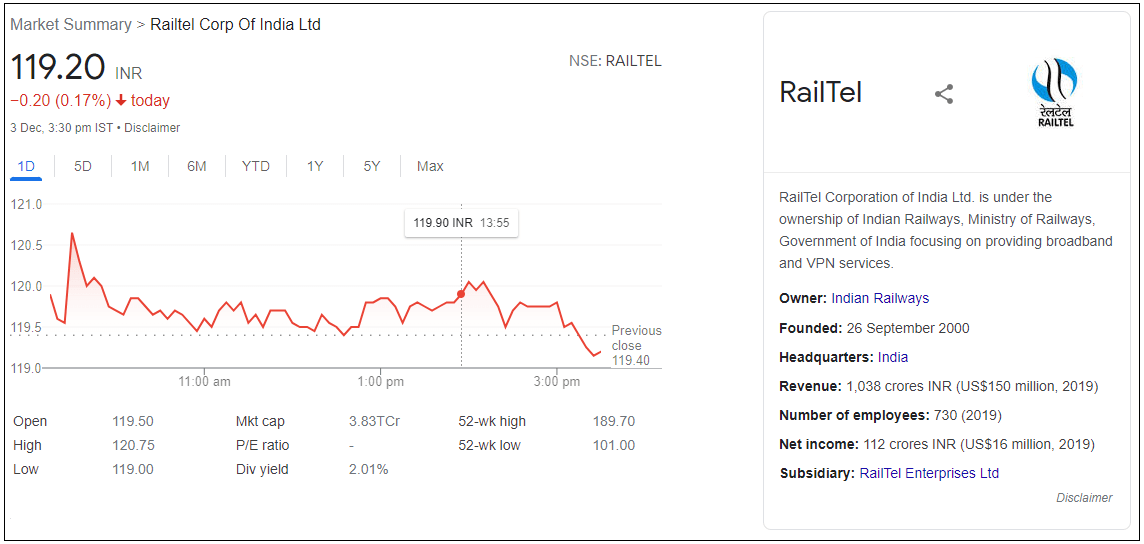This screenshot has width=1144, height=544.
Task: Click the share icon next to RailTel
Action: 944,94
